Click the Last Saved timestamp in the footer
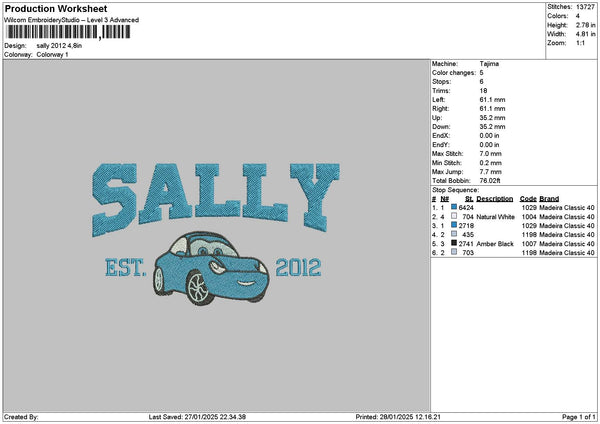This screenshot has width=600, height=424. (x=197, y=417)
